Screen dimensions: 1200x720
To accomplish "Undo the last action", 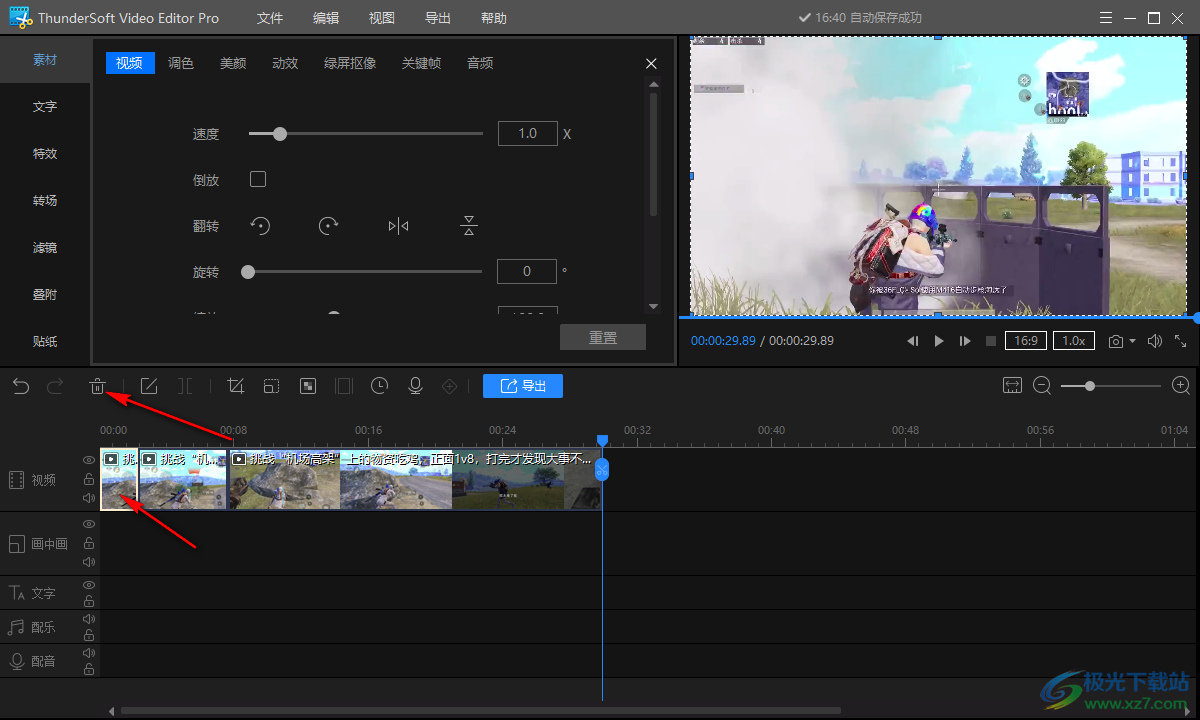I will click(x=21, y=386).
